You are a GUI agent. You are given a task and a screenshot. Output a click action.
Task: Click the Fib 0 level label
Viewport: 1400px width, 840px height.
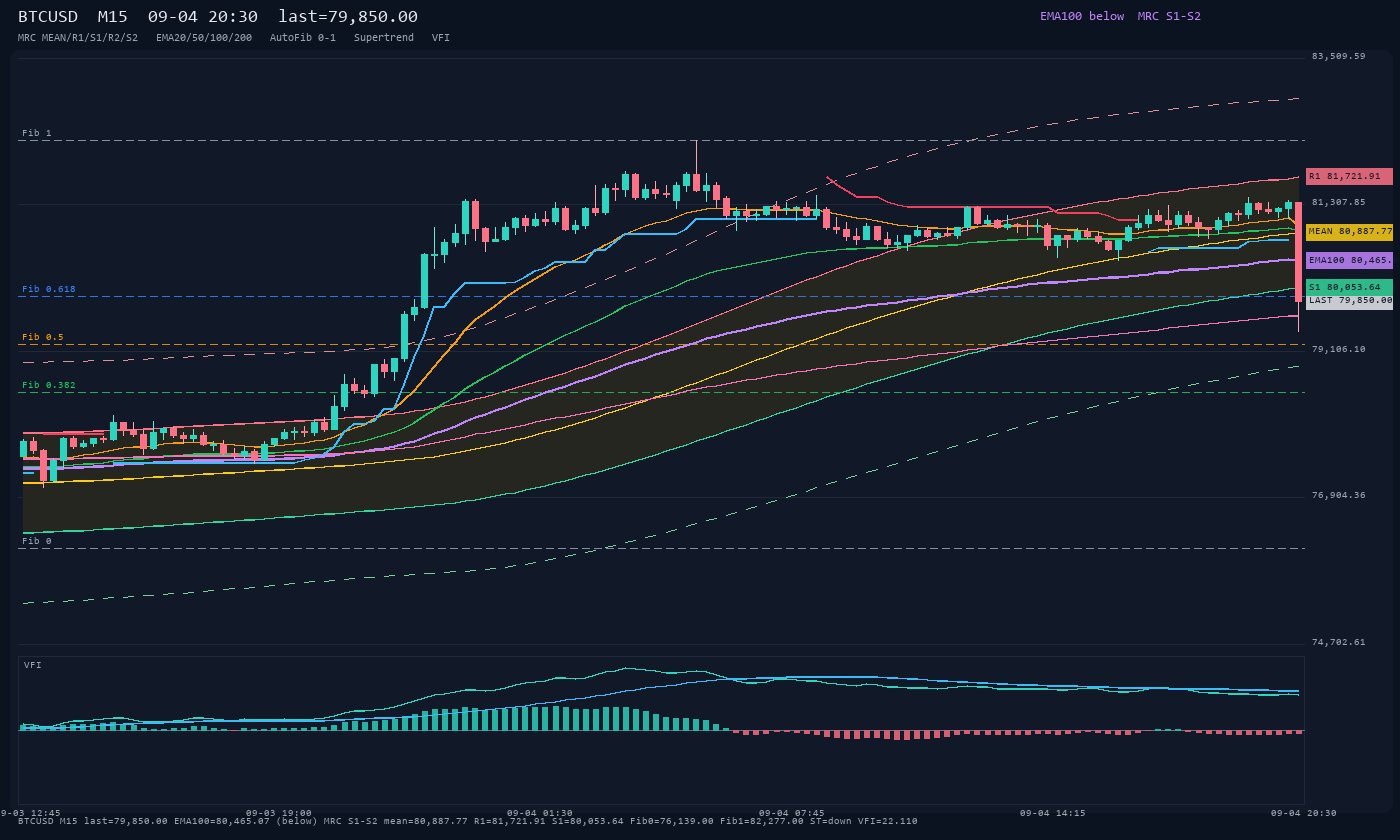click(x=36, y=541)
